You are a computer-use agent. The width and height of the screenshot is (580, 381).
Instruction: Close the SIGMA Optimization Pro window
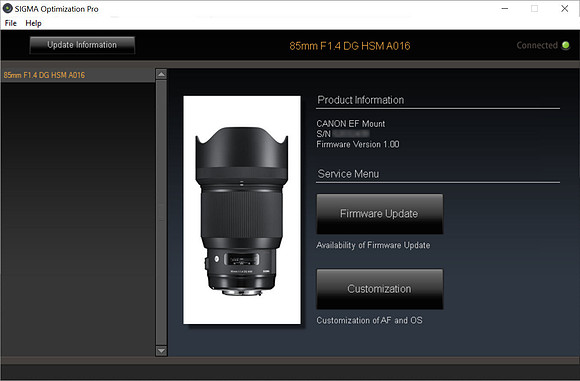point(564,8)
